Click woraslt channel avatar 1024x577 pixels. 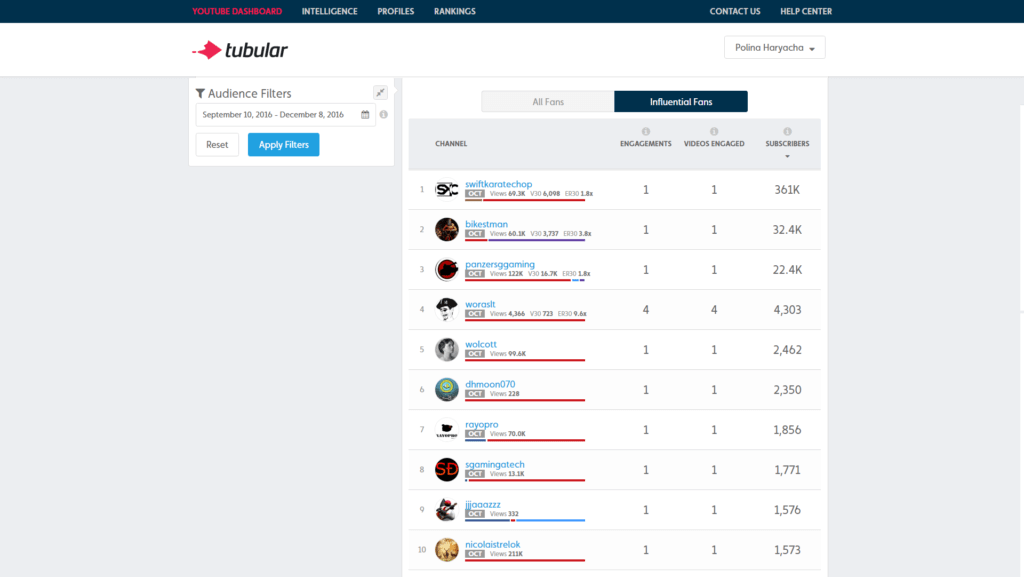click(447, 309)
